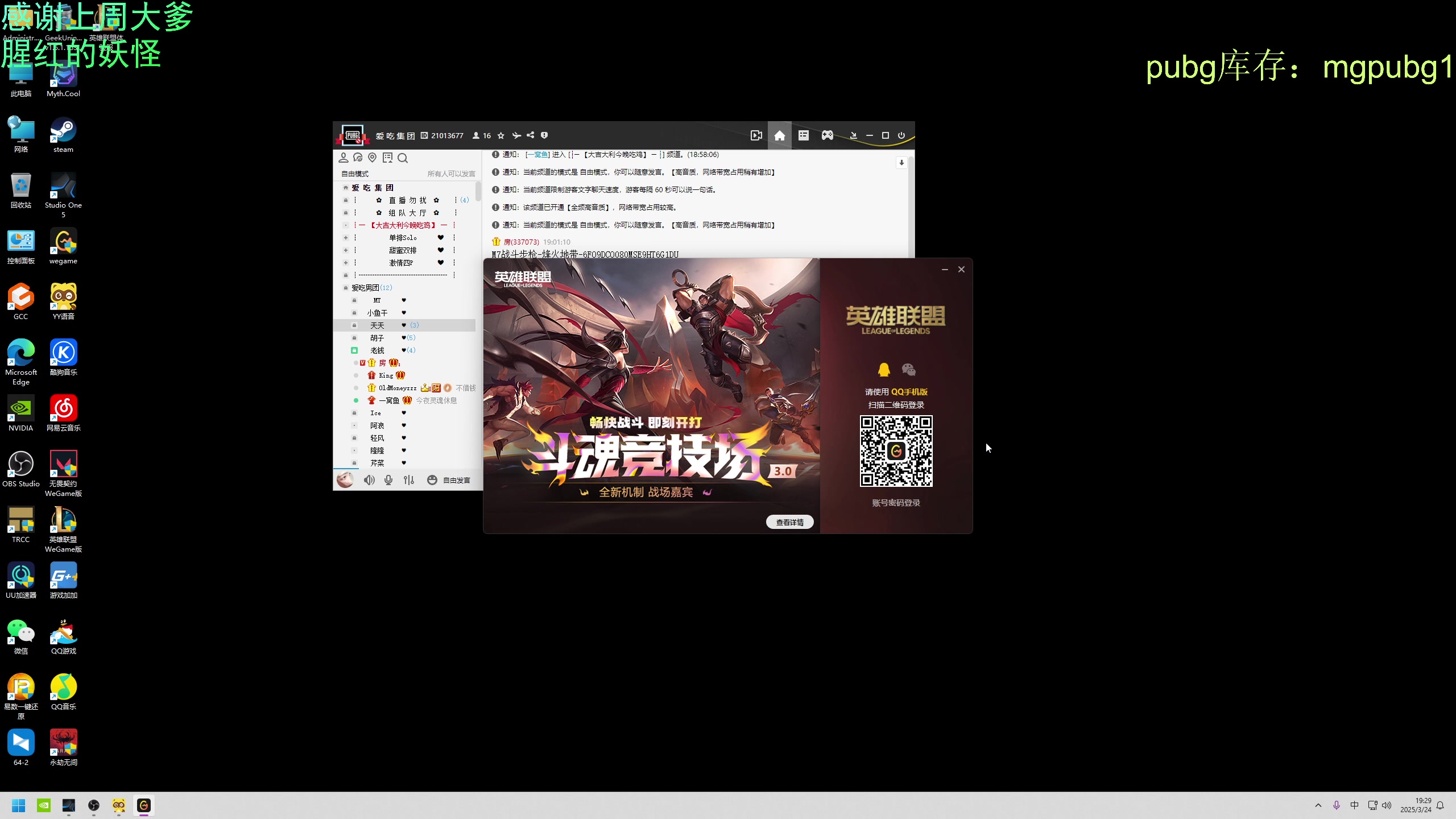Open the user profile icon in YY sidebar
This screenshot has width=1456, height=819.
(344, 158)
